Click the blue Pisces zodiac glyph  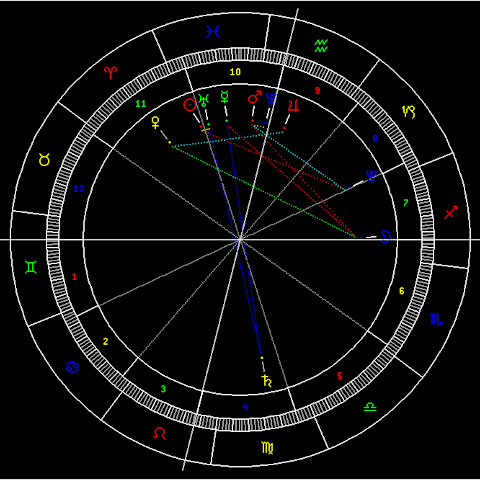(213, 32)
